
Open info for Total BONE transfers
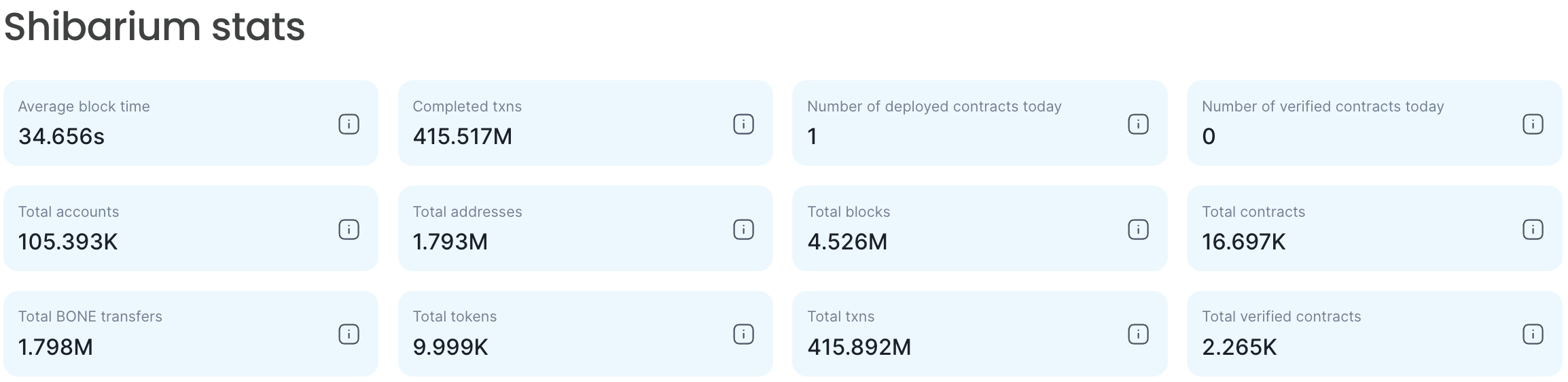click(349, 334)
